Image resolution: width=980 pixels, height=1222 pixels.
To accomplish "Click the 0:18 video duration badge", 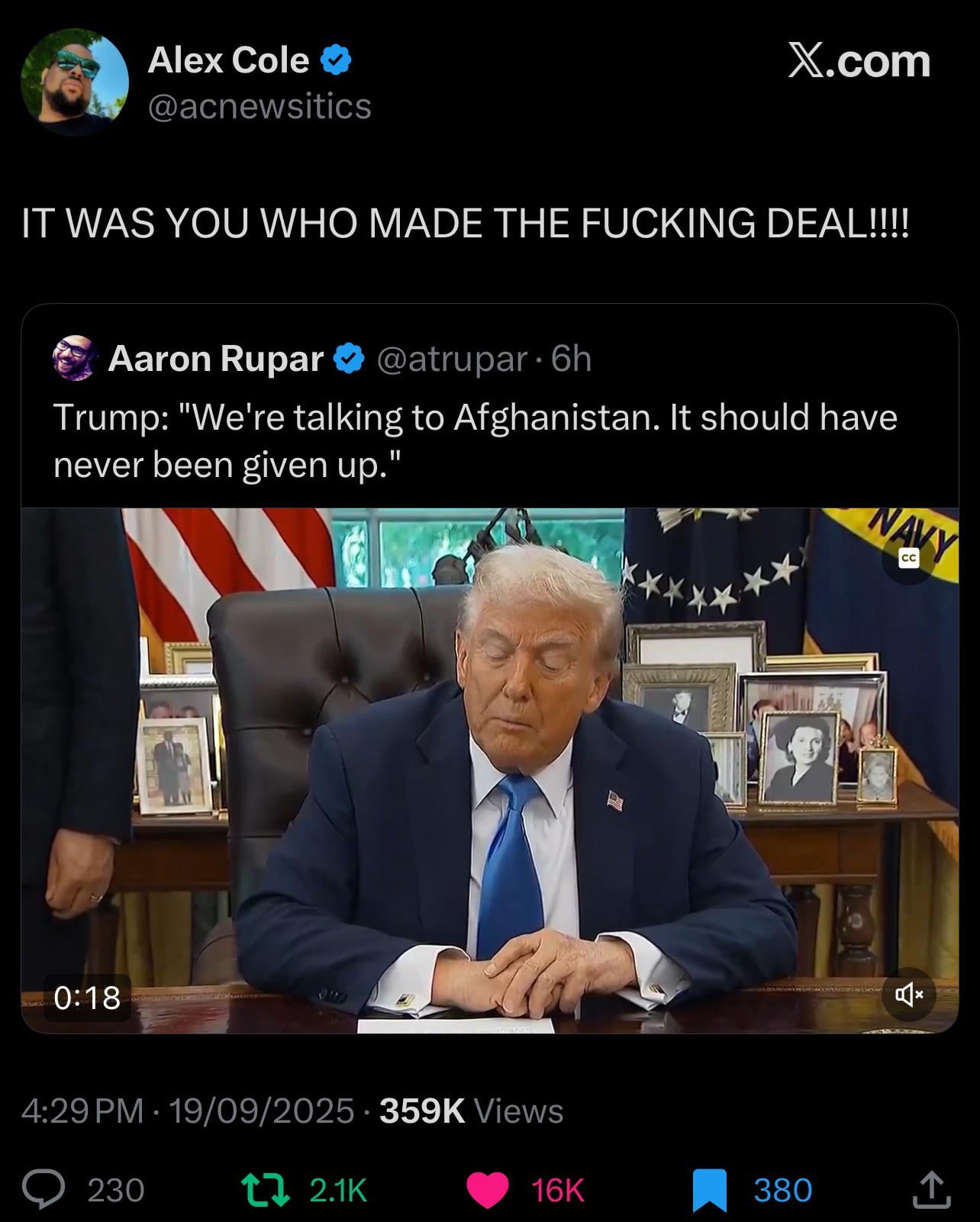I will (x=87, y=998).
